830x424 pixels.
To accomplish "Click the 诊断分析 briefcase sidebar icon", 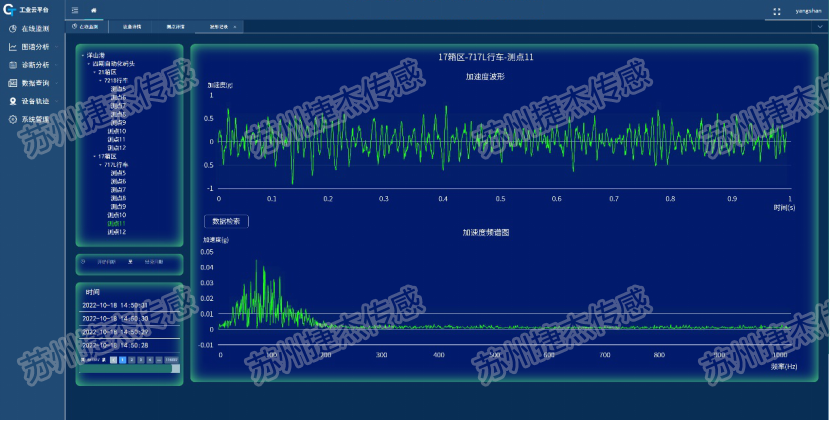I will point(13,65).
